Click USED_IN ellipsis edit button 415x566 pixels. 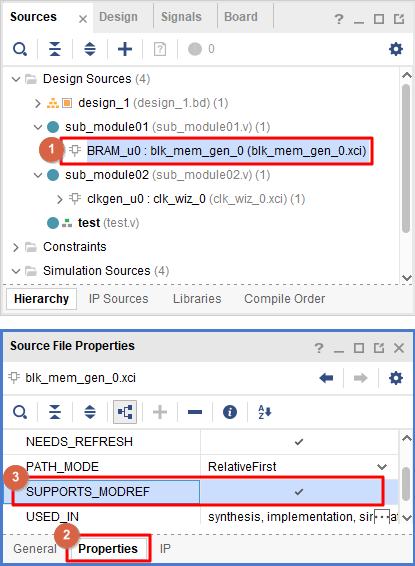pyautogui.click(x=382, y=517)
